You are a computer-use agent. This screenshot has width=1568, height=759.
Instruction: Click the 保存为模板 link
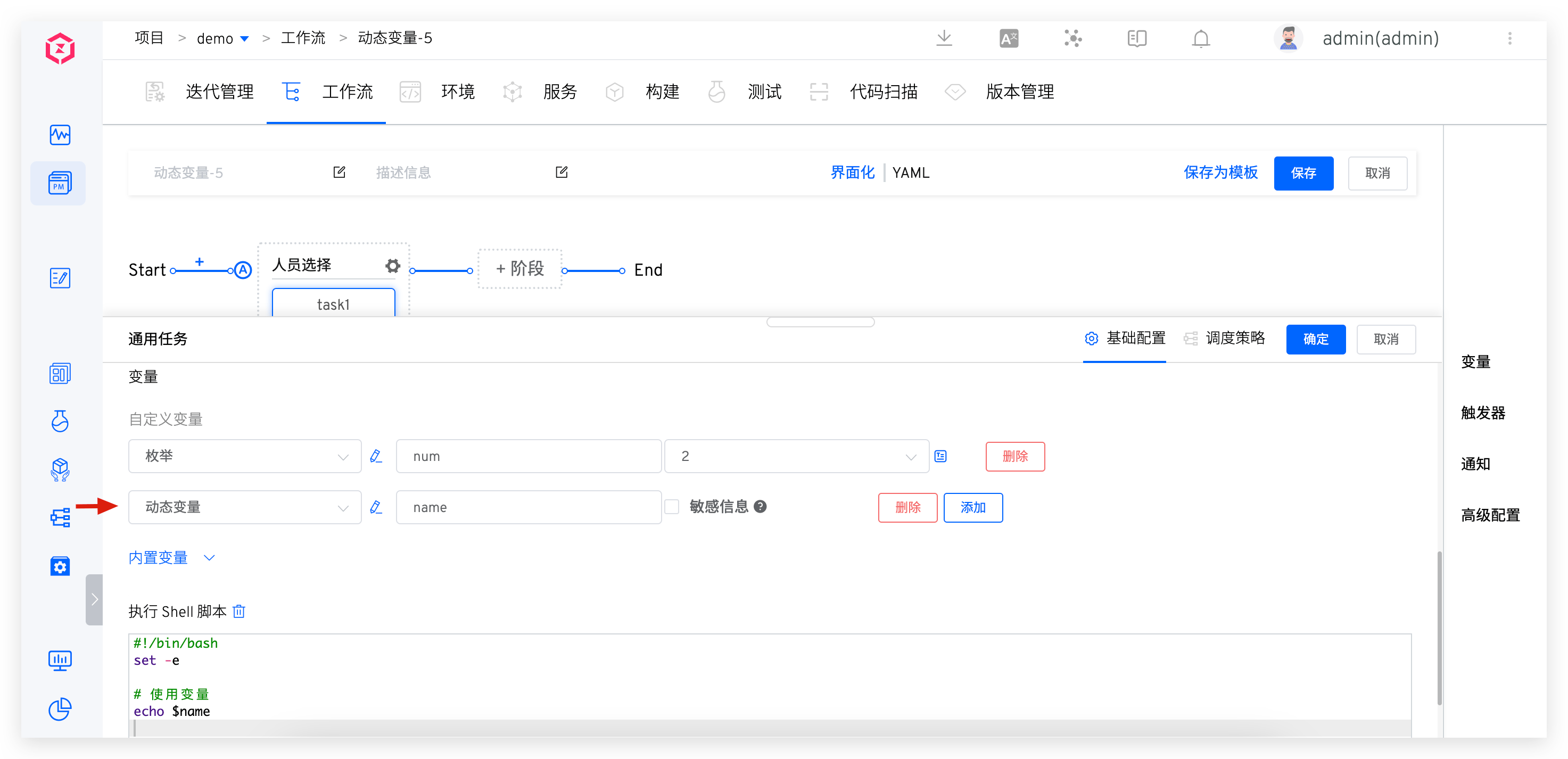pyautogui.click(x=1220, y=173)
